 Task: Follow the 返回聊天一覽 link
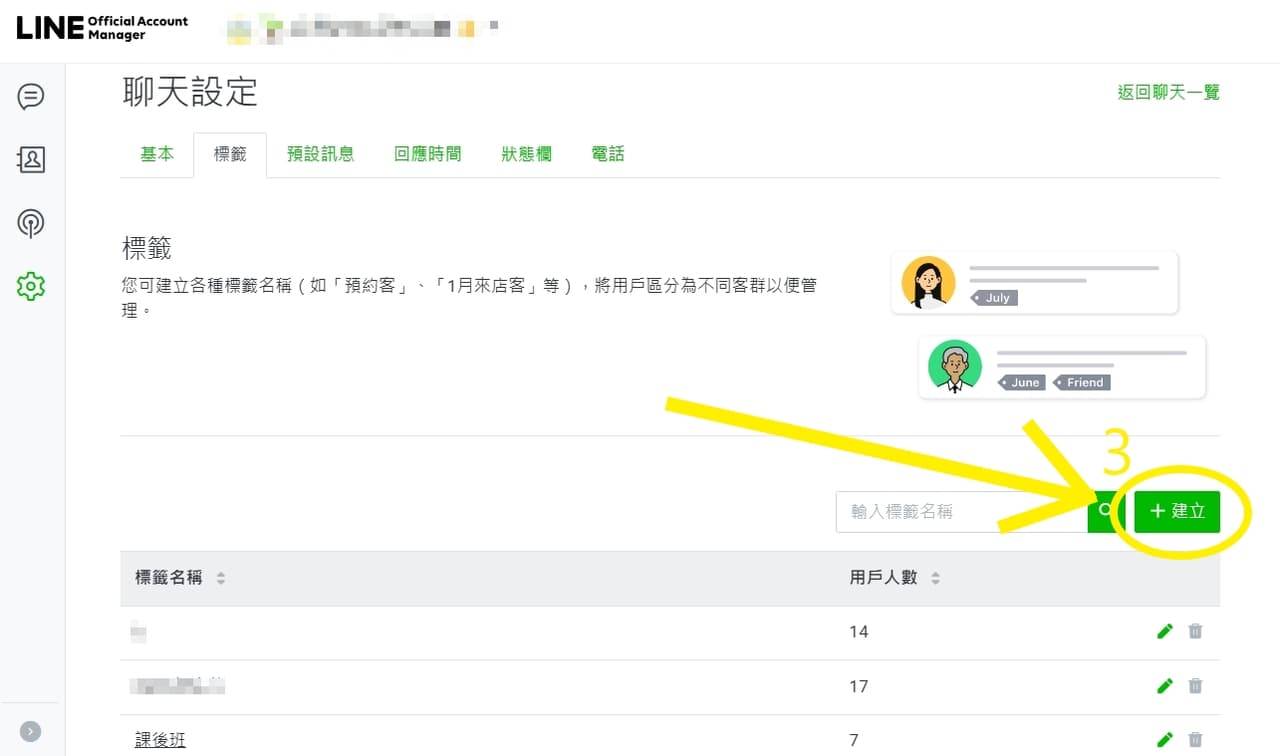tap(1168, 92)
